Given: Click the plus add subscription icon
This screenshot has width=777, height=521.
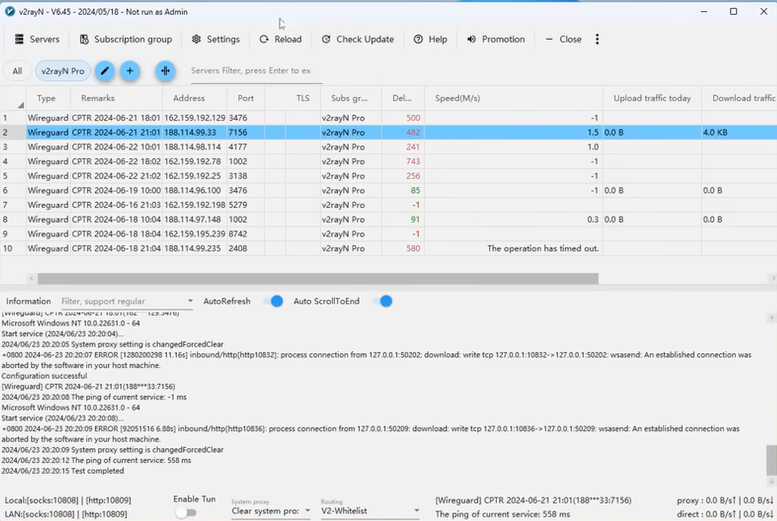Looking at the screenshot, I should 130,71.
